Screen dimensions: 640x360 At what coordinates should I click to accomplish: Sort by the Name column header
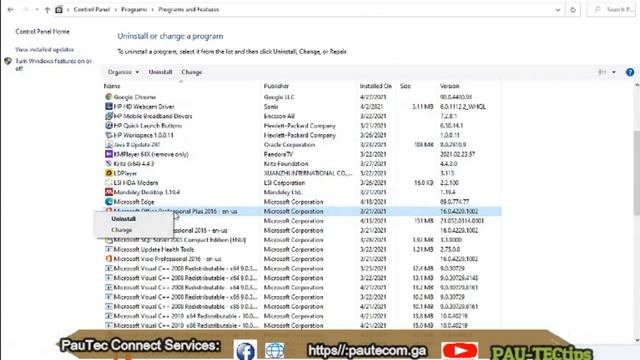[x=112, y=86]
